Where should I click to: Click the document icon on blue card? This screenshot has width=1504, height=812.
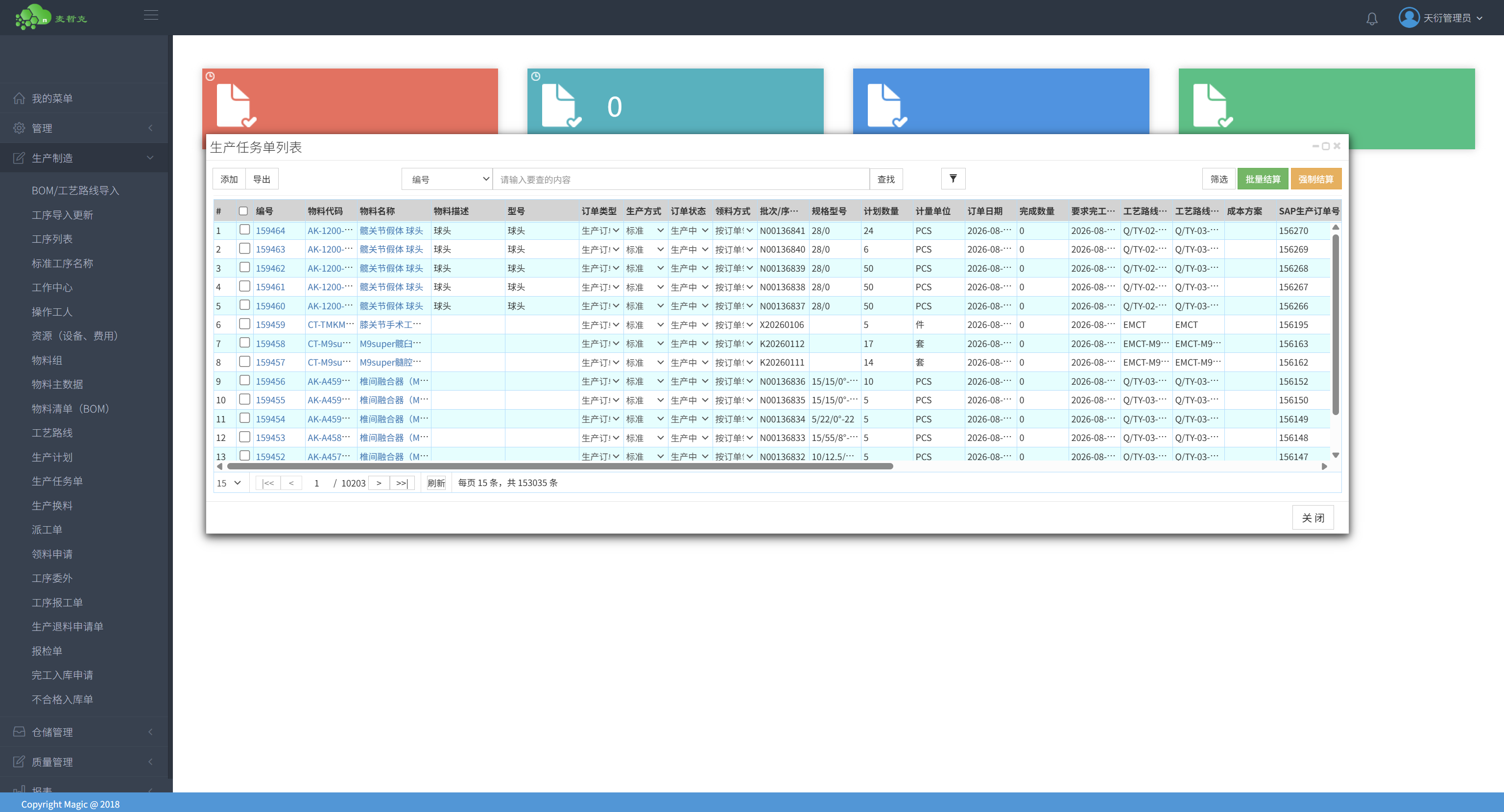pyautogui.click(x=887, y=106)
